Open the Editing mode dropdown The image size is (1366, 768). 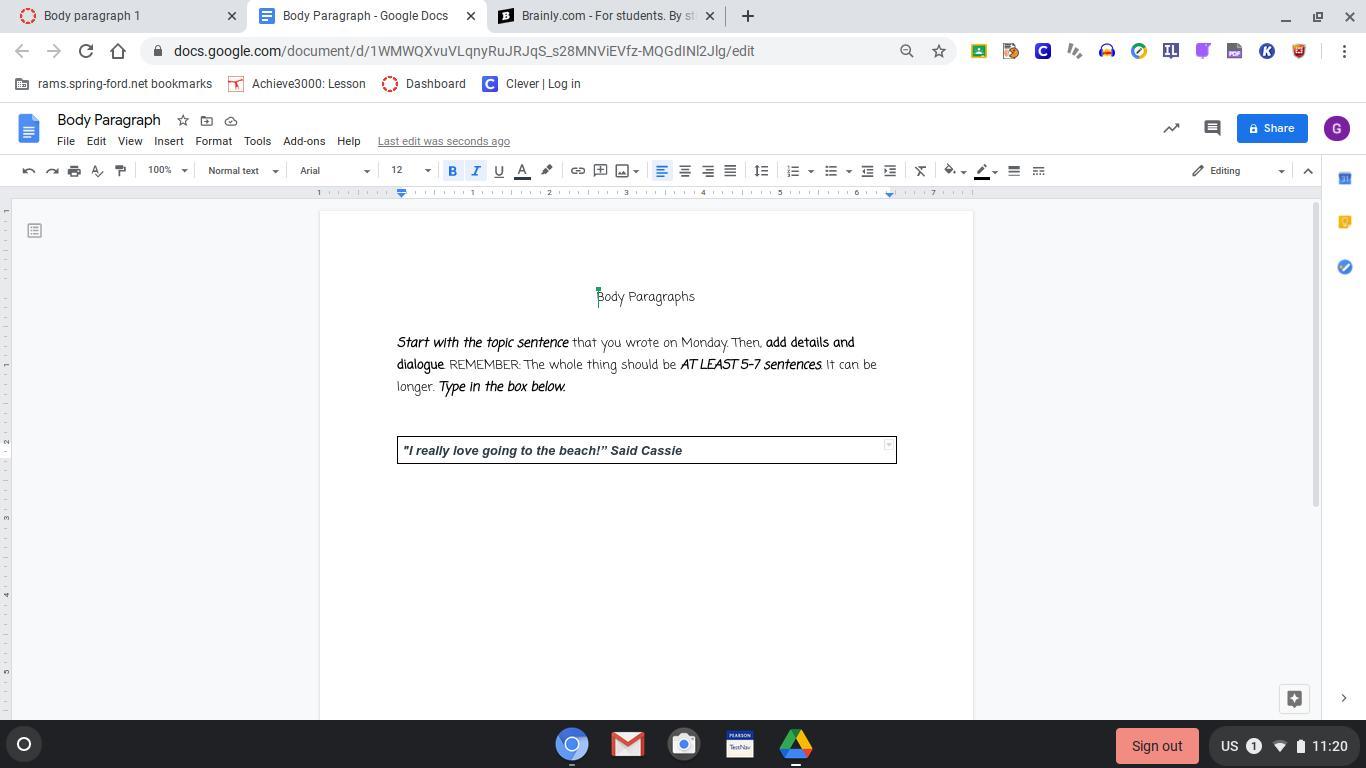[1238, 171]
